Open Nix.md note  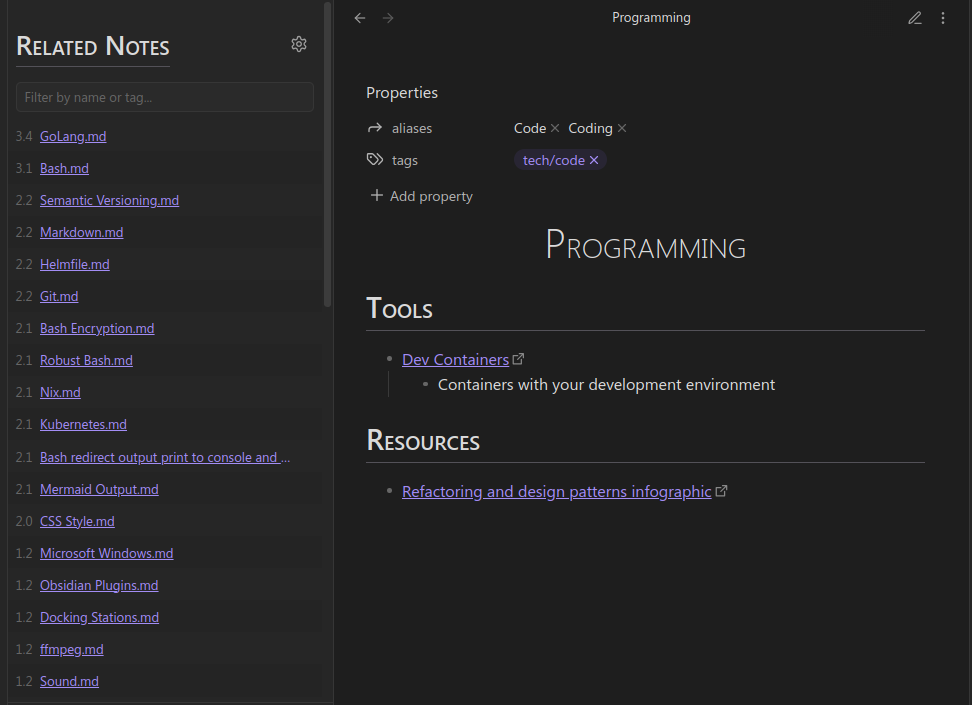tap(60, 392)
